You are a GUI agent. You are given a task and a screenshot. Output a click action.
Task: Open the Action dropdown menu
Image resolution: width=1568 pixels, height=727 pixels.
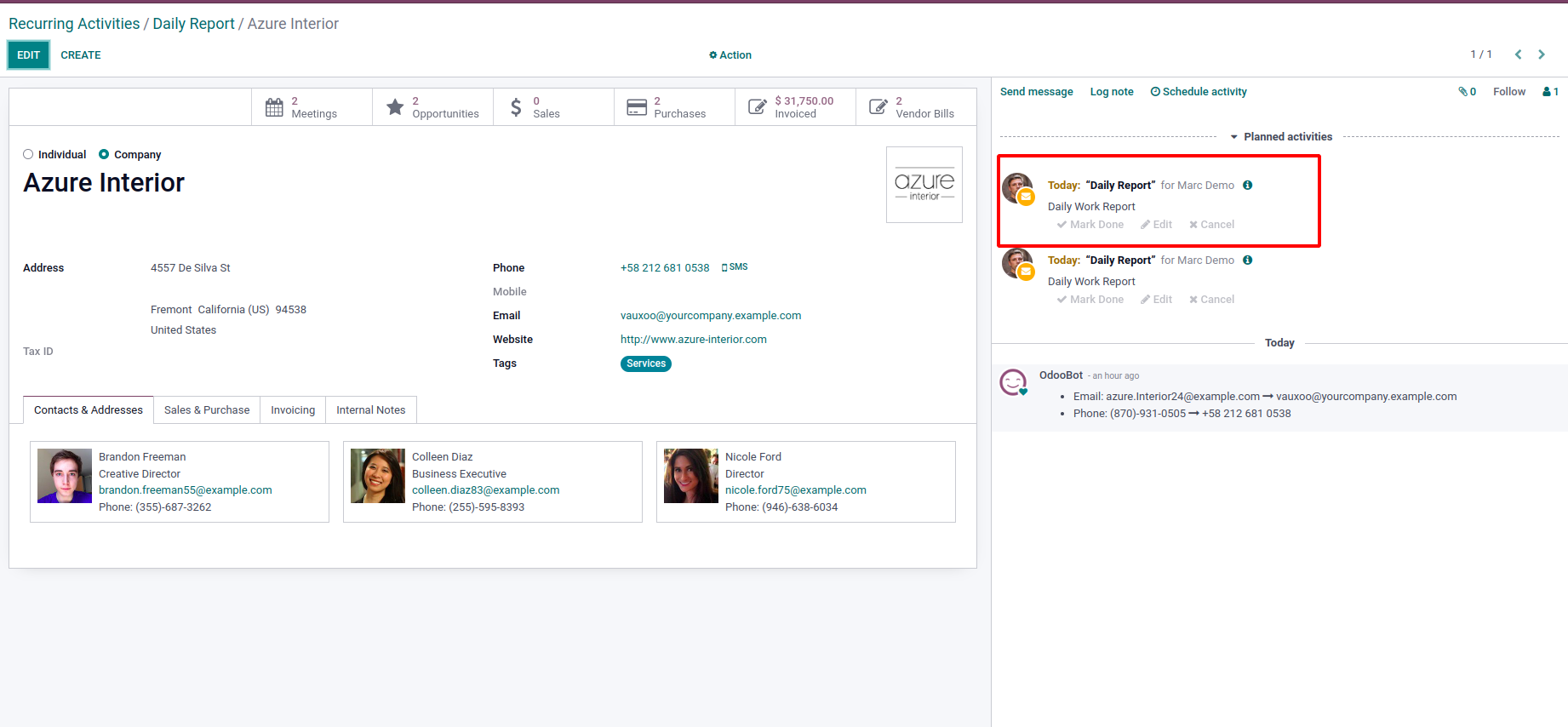(730, 55)
